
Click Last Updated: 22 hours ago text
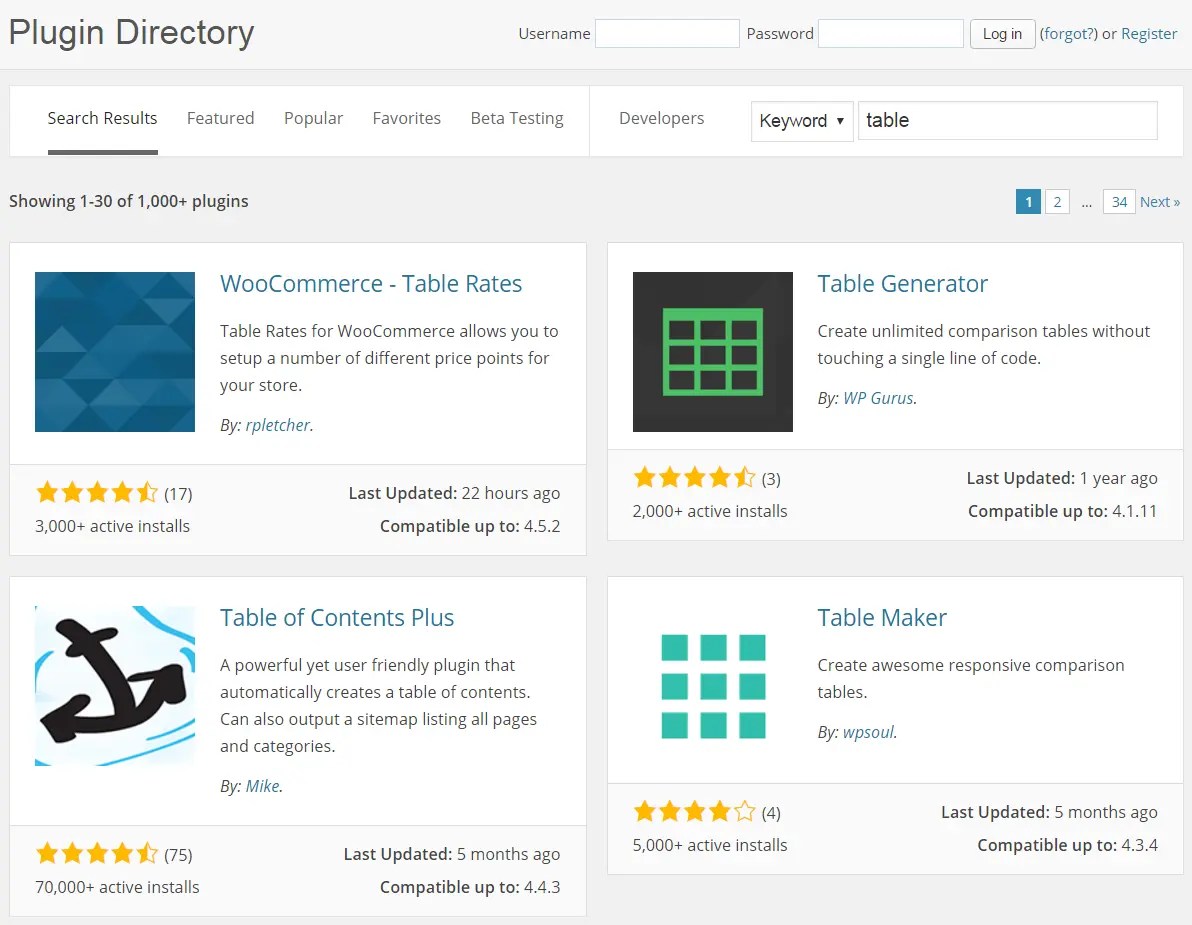pyautogui.click(x=454, y=493)
